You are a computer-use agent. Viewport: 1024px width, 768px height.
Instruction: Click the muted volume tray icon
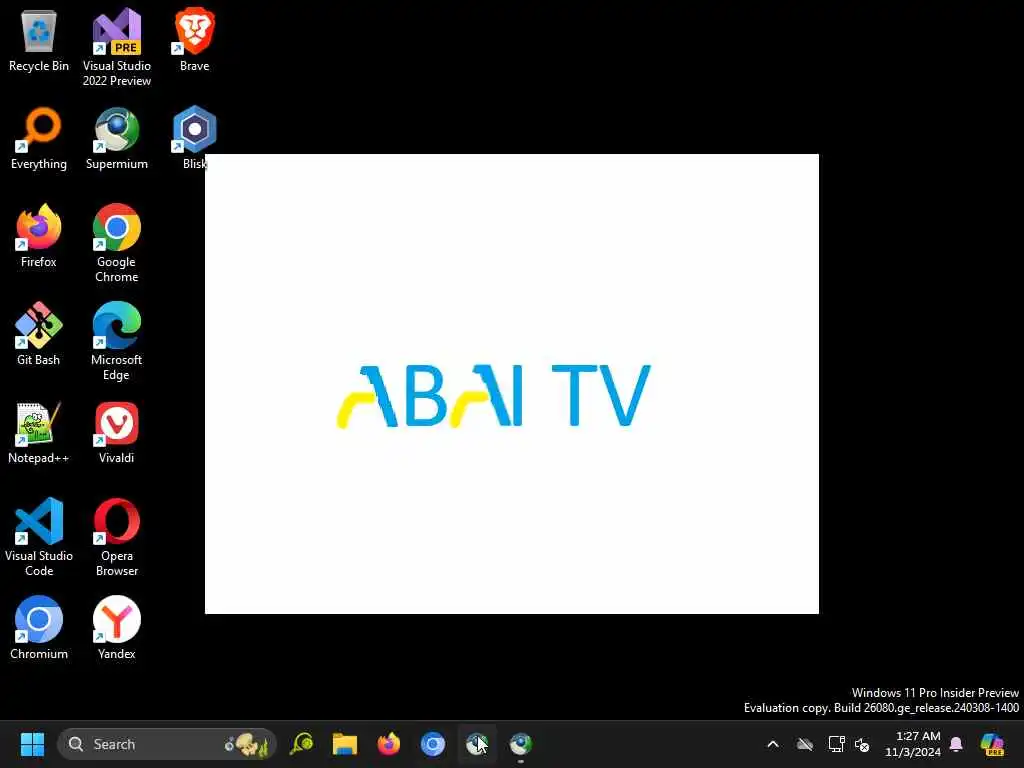[862, 744]
